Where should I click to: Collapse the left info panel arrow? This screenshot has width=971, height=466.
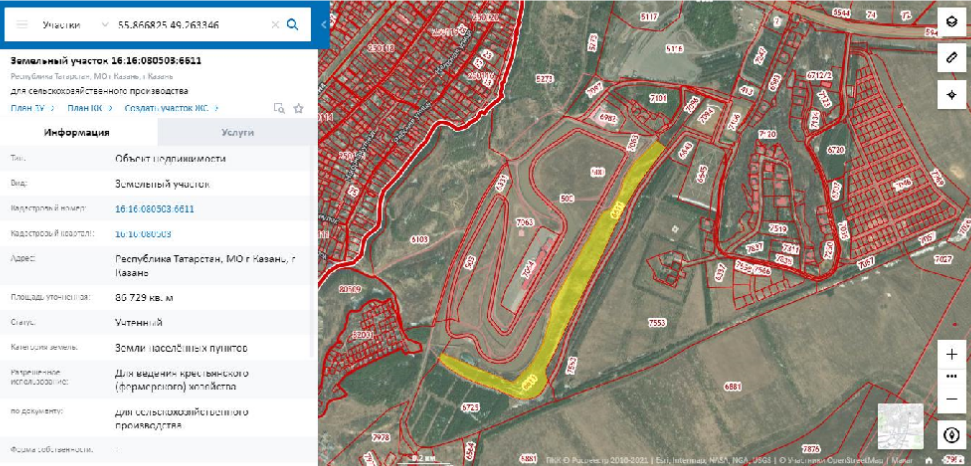(323, 24)
